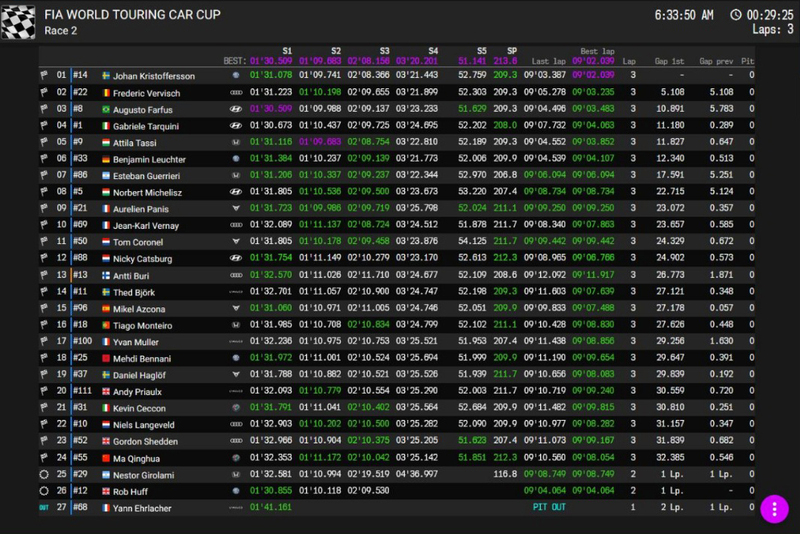Click position 13 in Antti Buri's row

[62, 275]
